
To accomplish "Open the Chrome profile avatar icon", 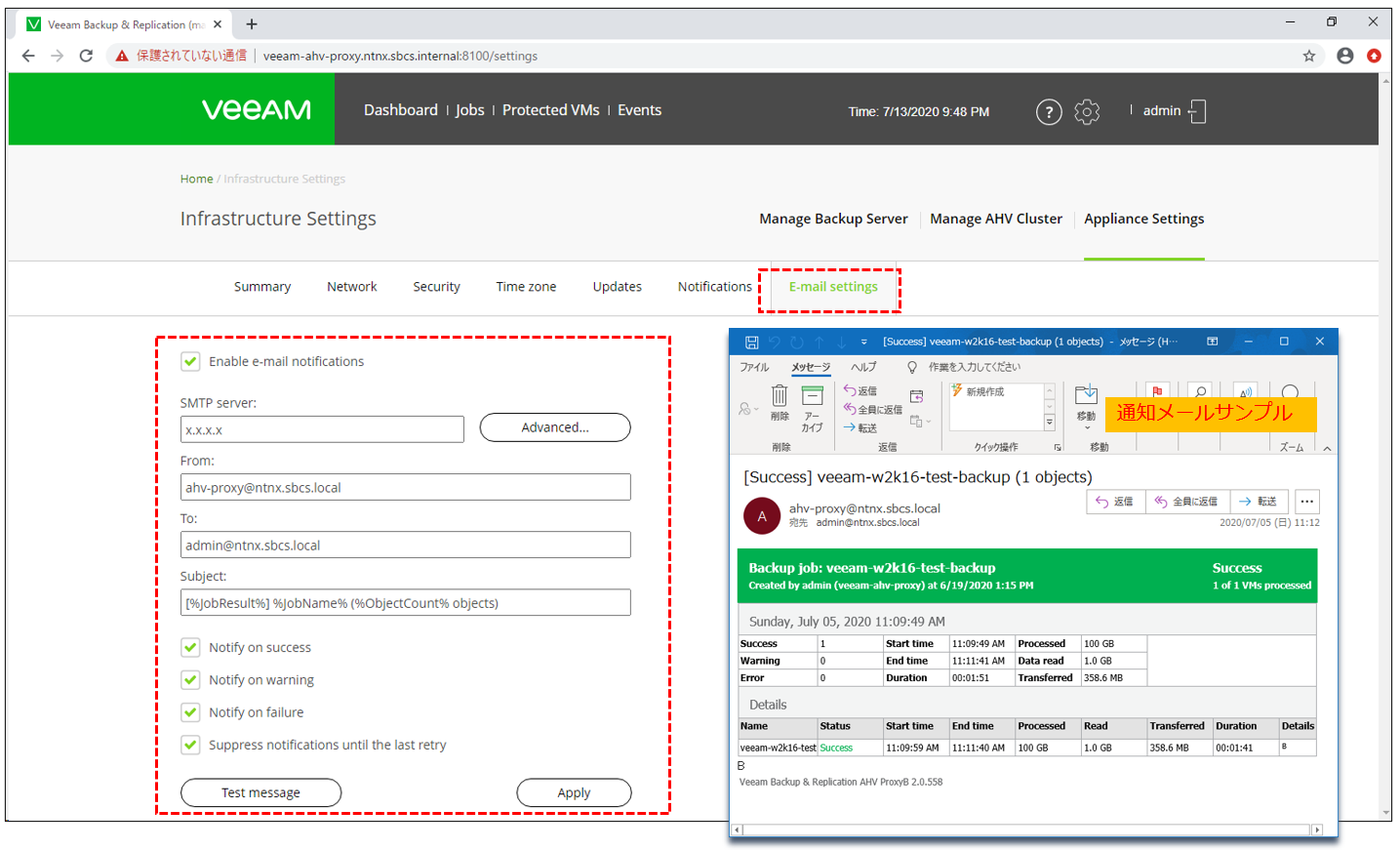I will 1345,56.
